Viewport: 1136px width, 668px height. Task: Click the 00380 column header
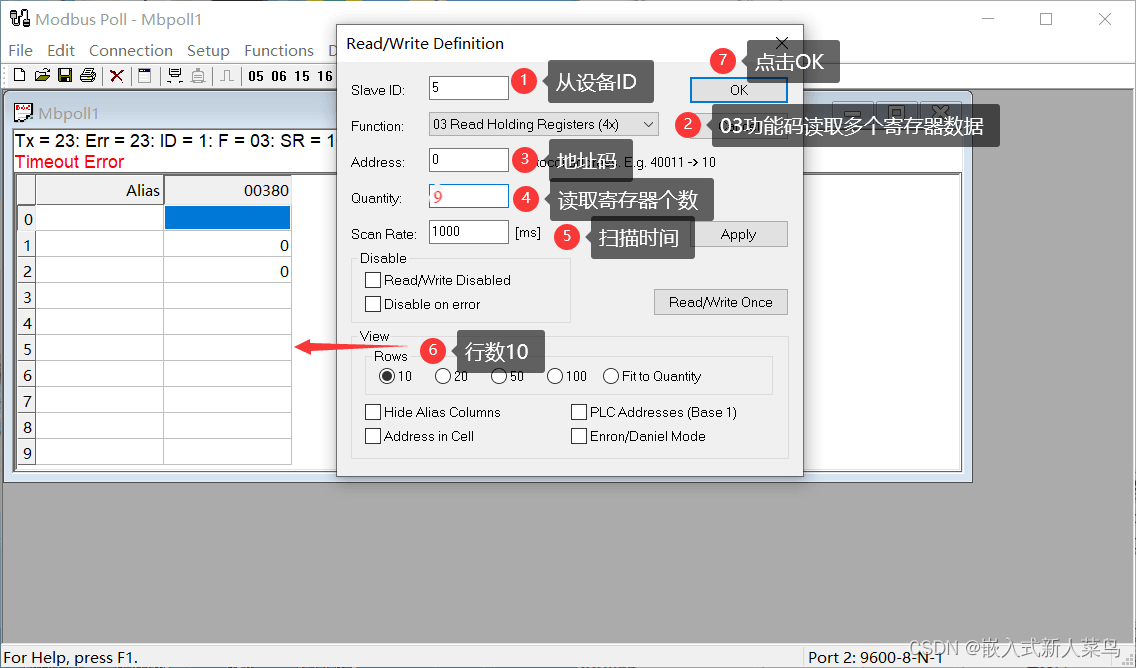227,191
